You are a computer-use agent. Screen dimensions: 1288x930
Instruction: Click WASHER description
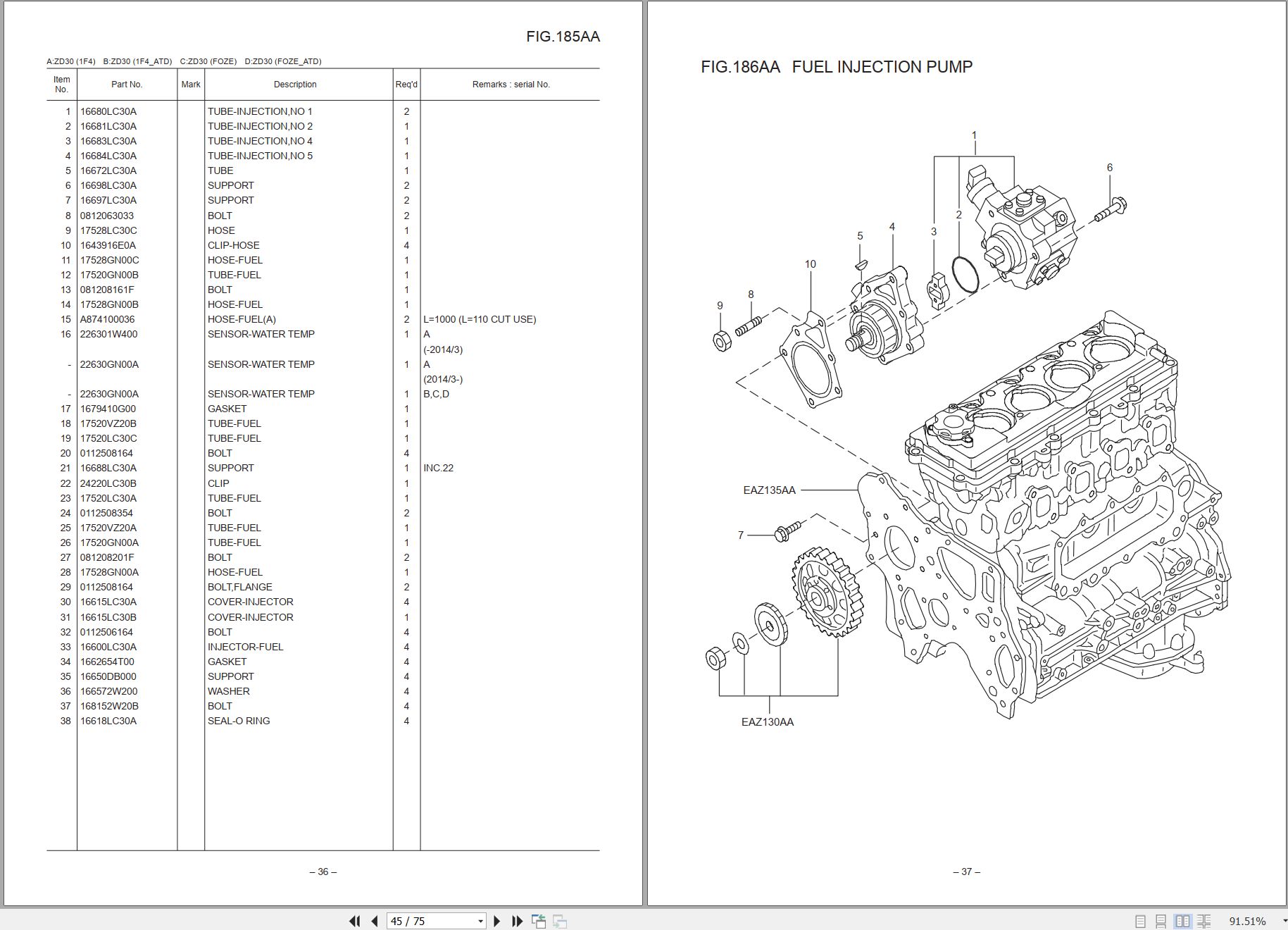[x=228, y=691]
